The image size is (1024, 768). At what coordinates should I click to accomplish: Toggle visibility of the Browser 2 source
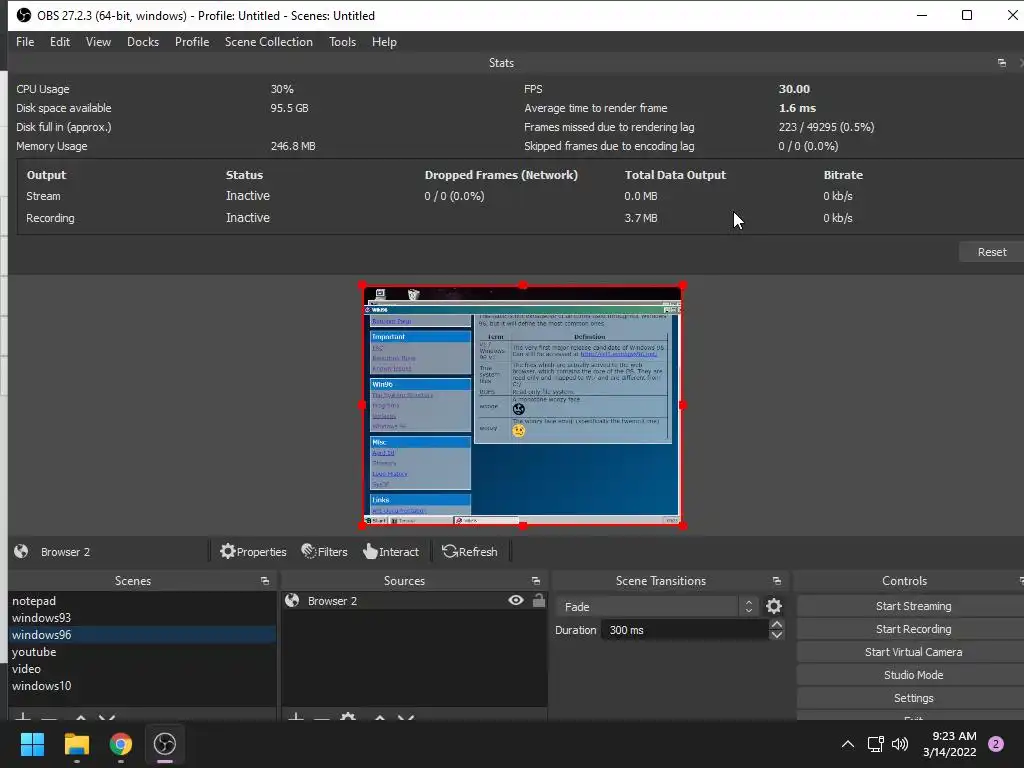click(x=515, y=600)
